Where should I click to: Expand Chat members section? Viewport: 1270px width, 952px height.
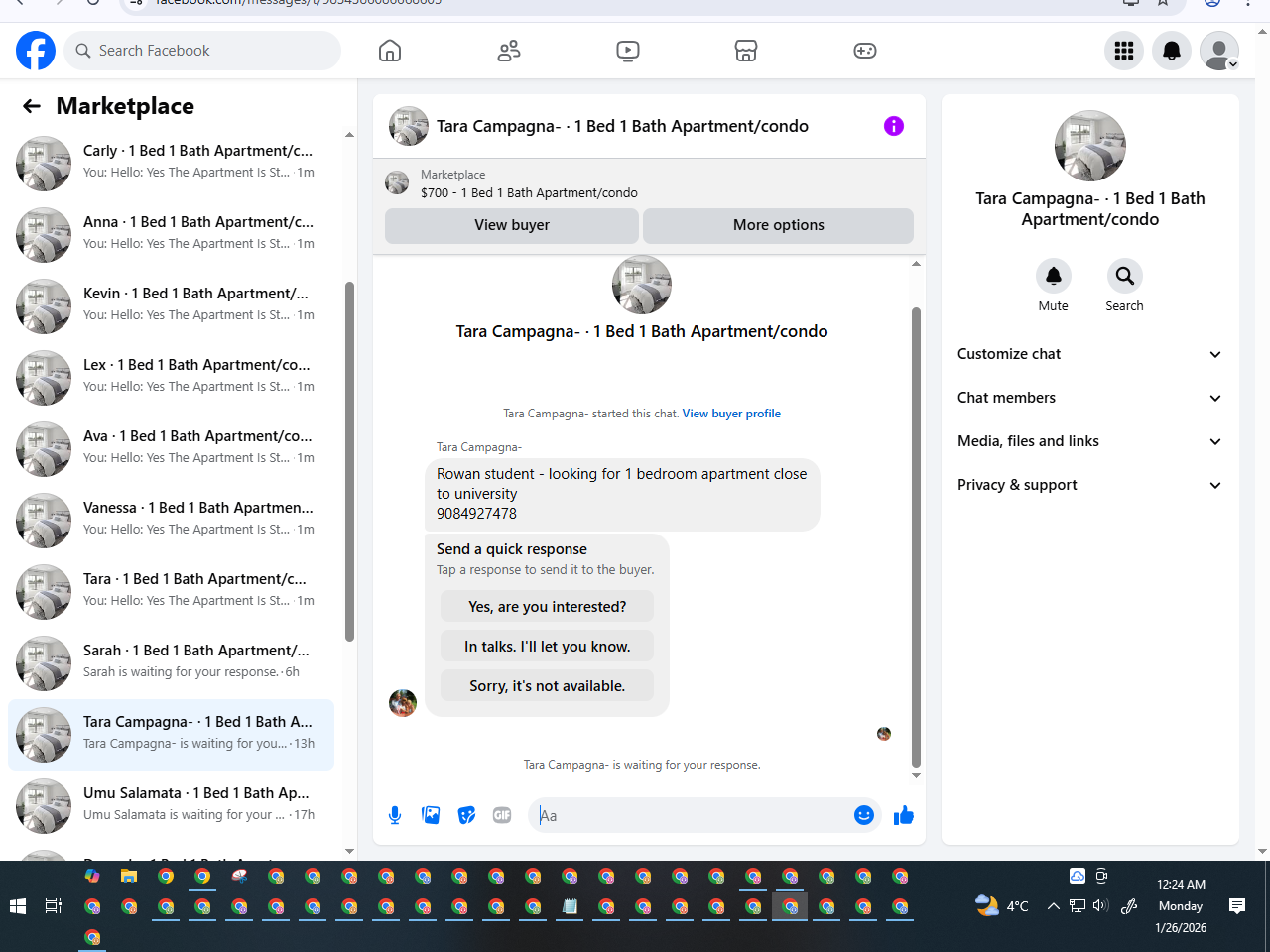coord(1090,398)
